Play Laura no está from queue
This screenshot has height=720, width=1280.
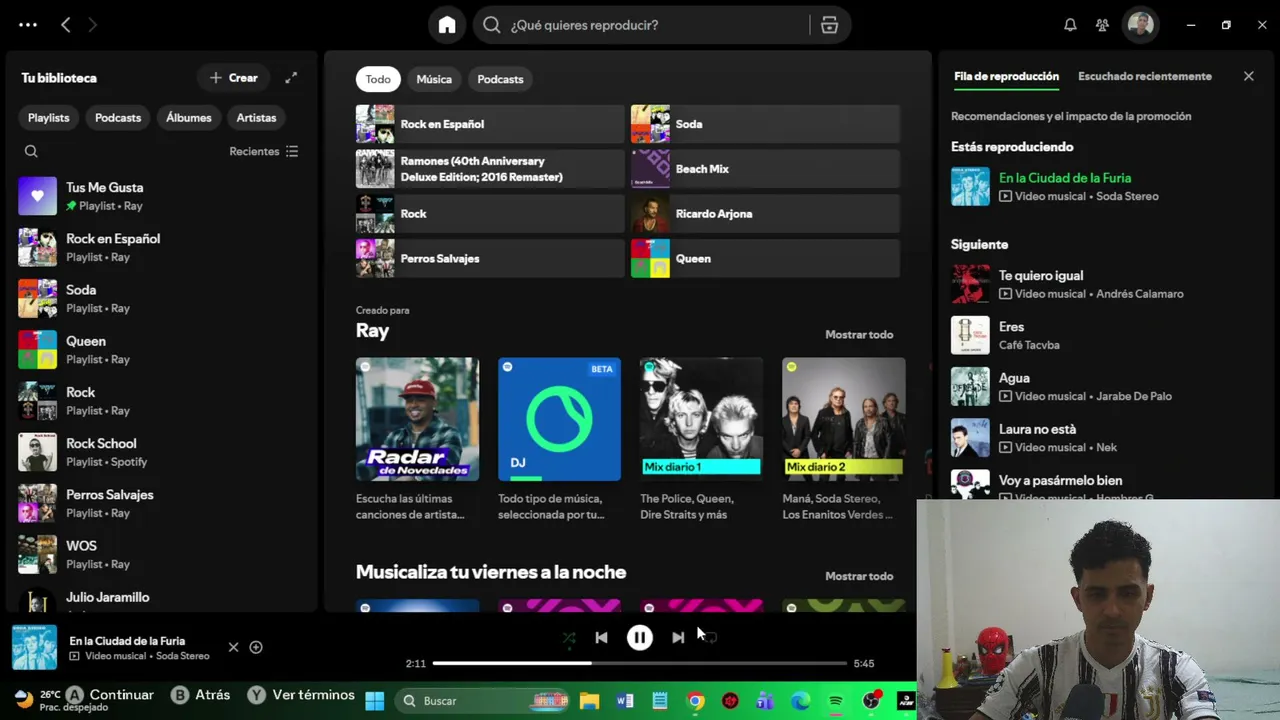[x=1105, y=438]
